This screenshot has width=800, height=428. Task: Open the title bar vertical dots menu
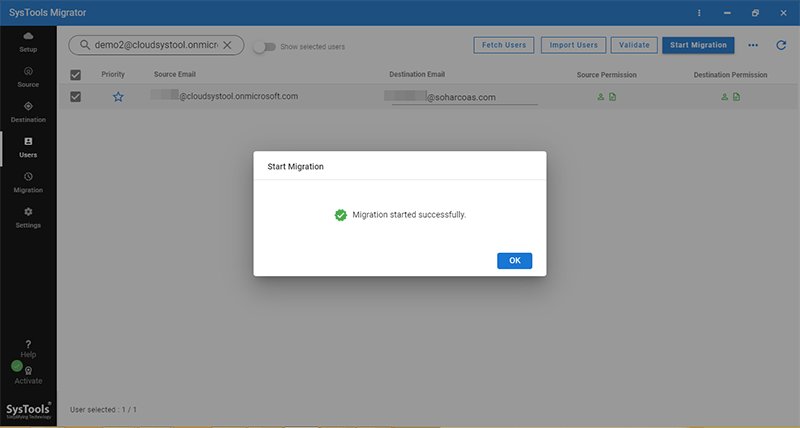pyautogui.click(x=699, y=13)
